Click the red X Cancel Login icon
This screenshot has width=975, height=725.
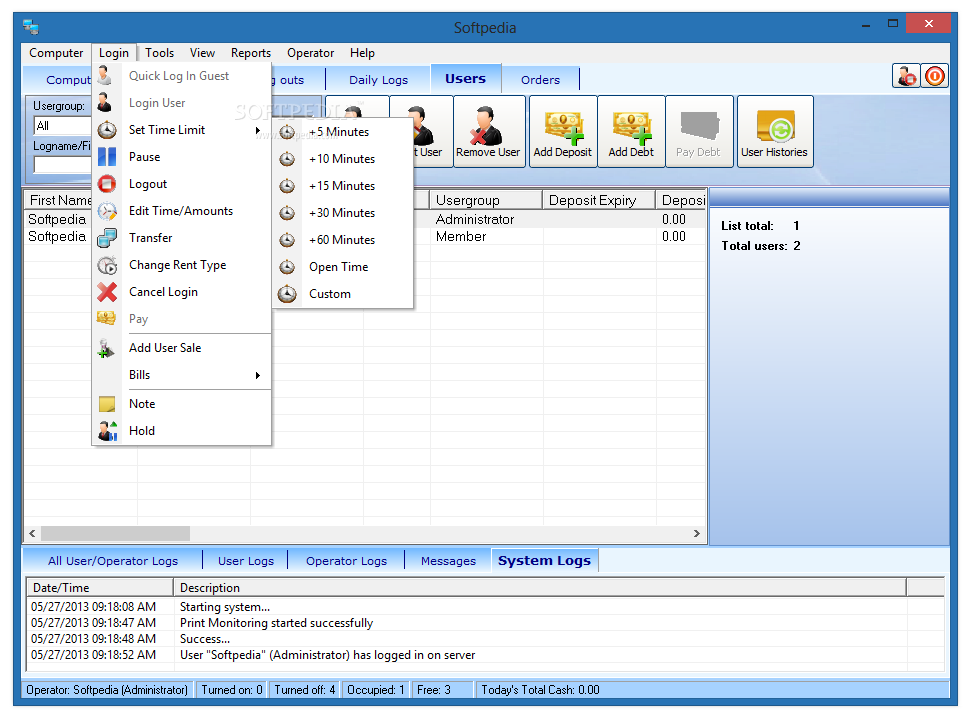coord(107,292)
